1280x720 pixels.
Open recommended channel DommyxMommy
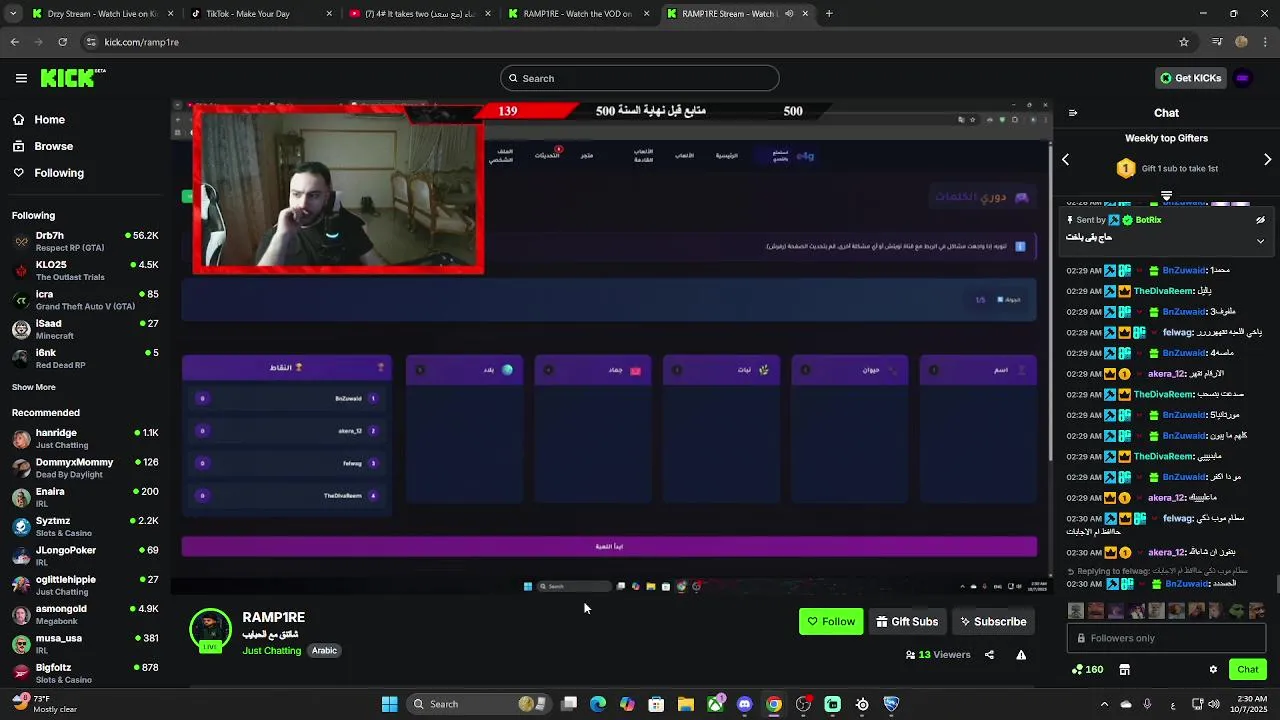(x=85, y=467)
